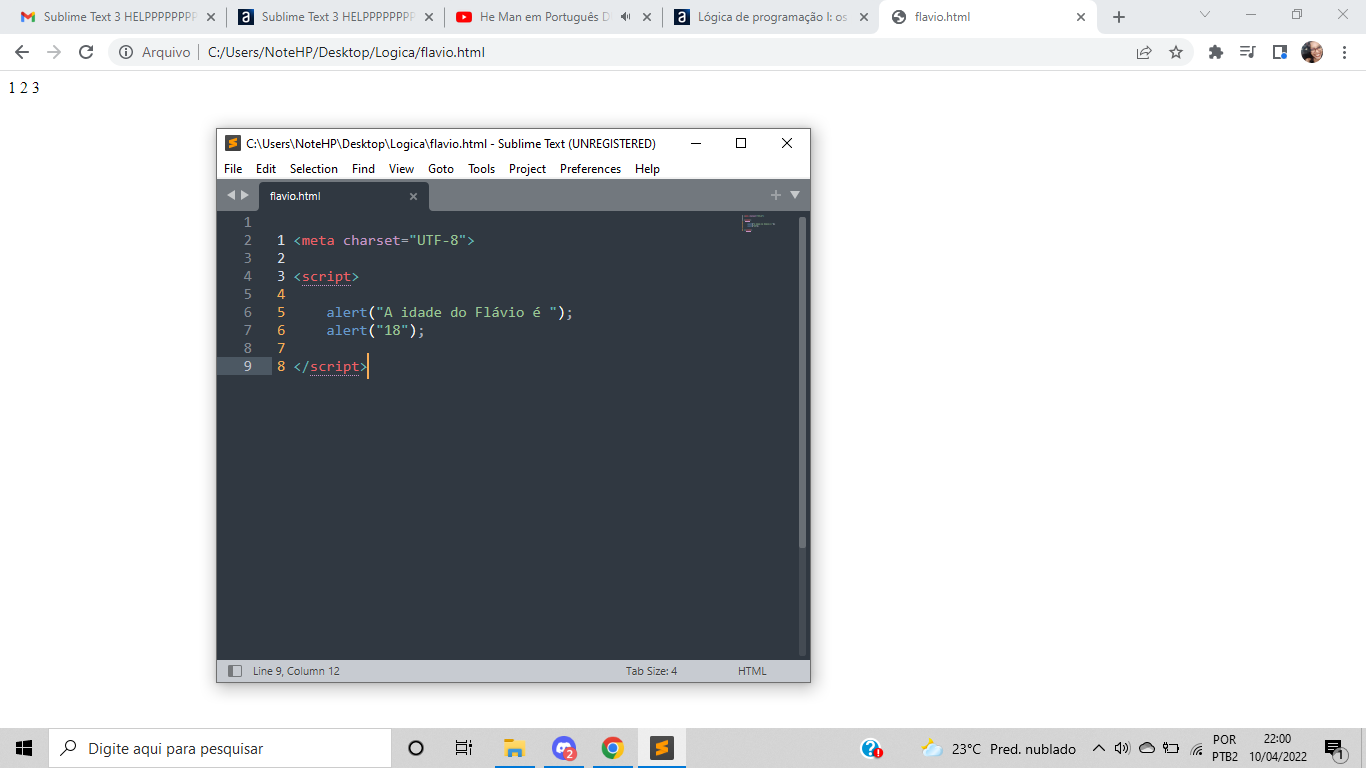This screenshot has width=1366, height=768.
Task: Open Chrome media controls icon
Action: pyautogui.click(x=1247, y=52)
